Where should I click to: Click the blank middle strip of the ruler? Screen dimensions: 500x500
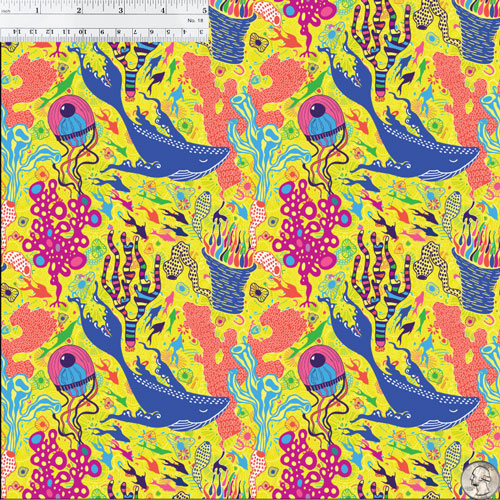[x=104, y=21]
